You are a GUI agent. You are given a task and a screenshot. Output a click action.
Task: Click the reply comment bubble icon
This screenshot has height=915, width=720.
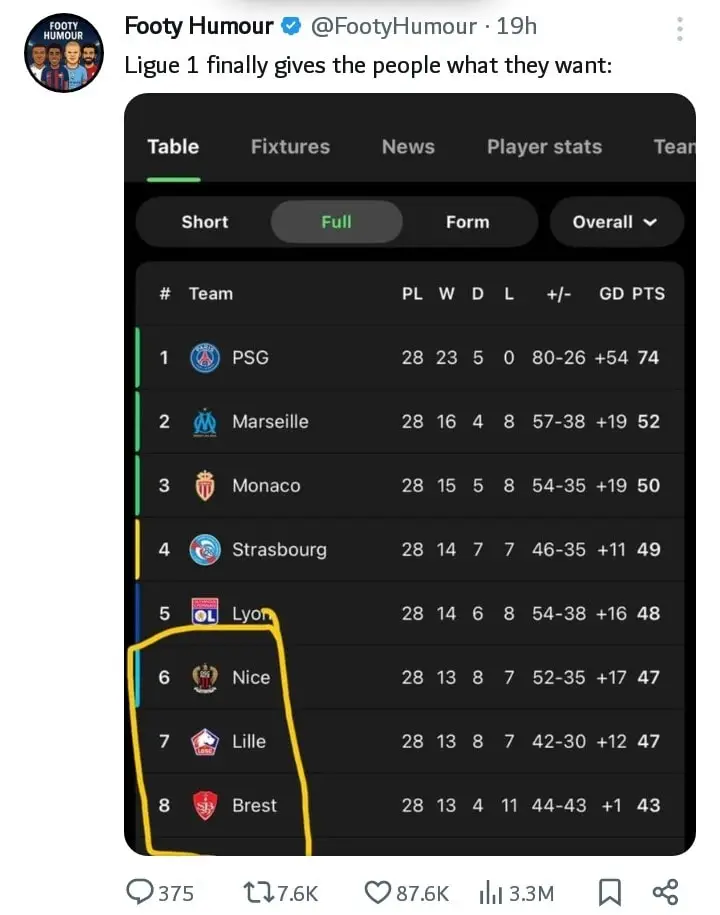(x=140, y=892)
